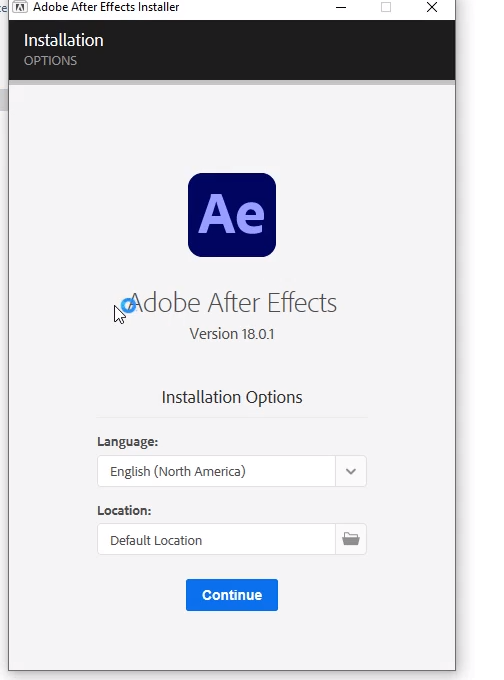Click the Adobe After Effects product title
This screenshot has height=680, width=504.
(x=232, y=302)
